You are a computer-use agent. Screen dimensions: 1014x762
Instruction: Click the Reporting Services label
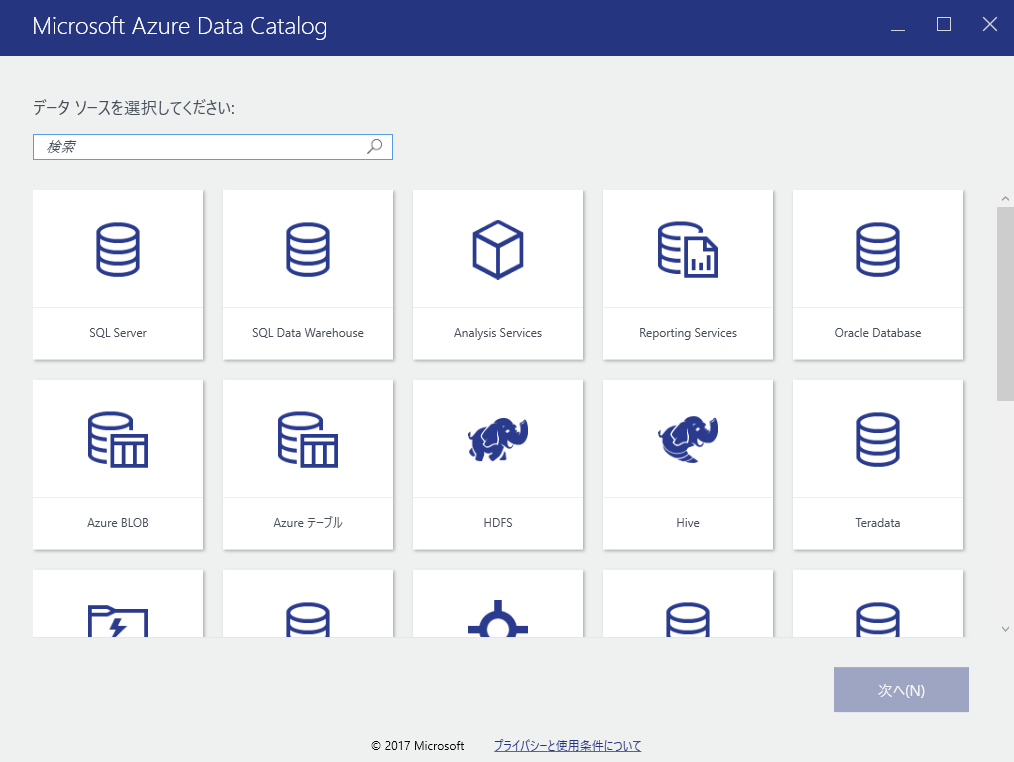688,333
